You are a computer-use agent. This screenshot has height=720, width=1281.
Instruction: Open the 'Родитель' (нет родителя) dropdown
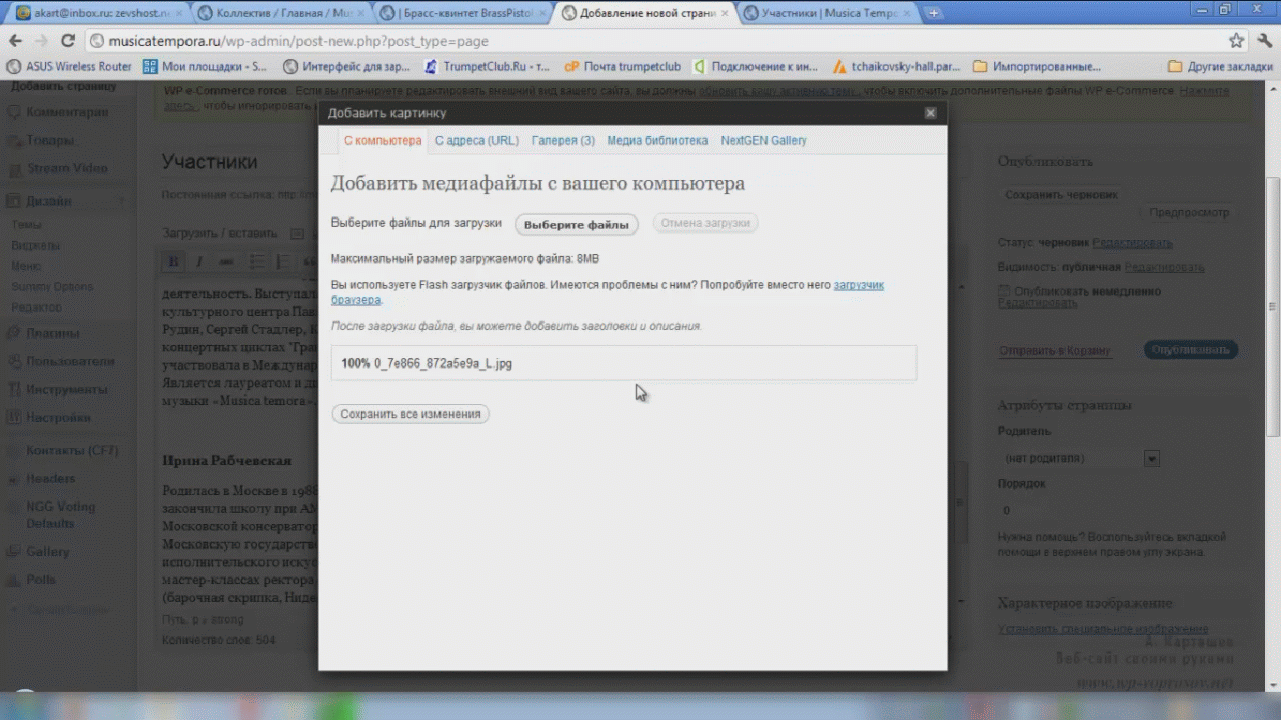point(1079,458)
